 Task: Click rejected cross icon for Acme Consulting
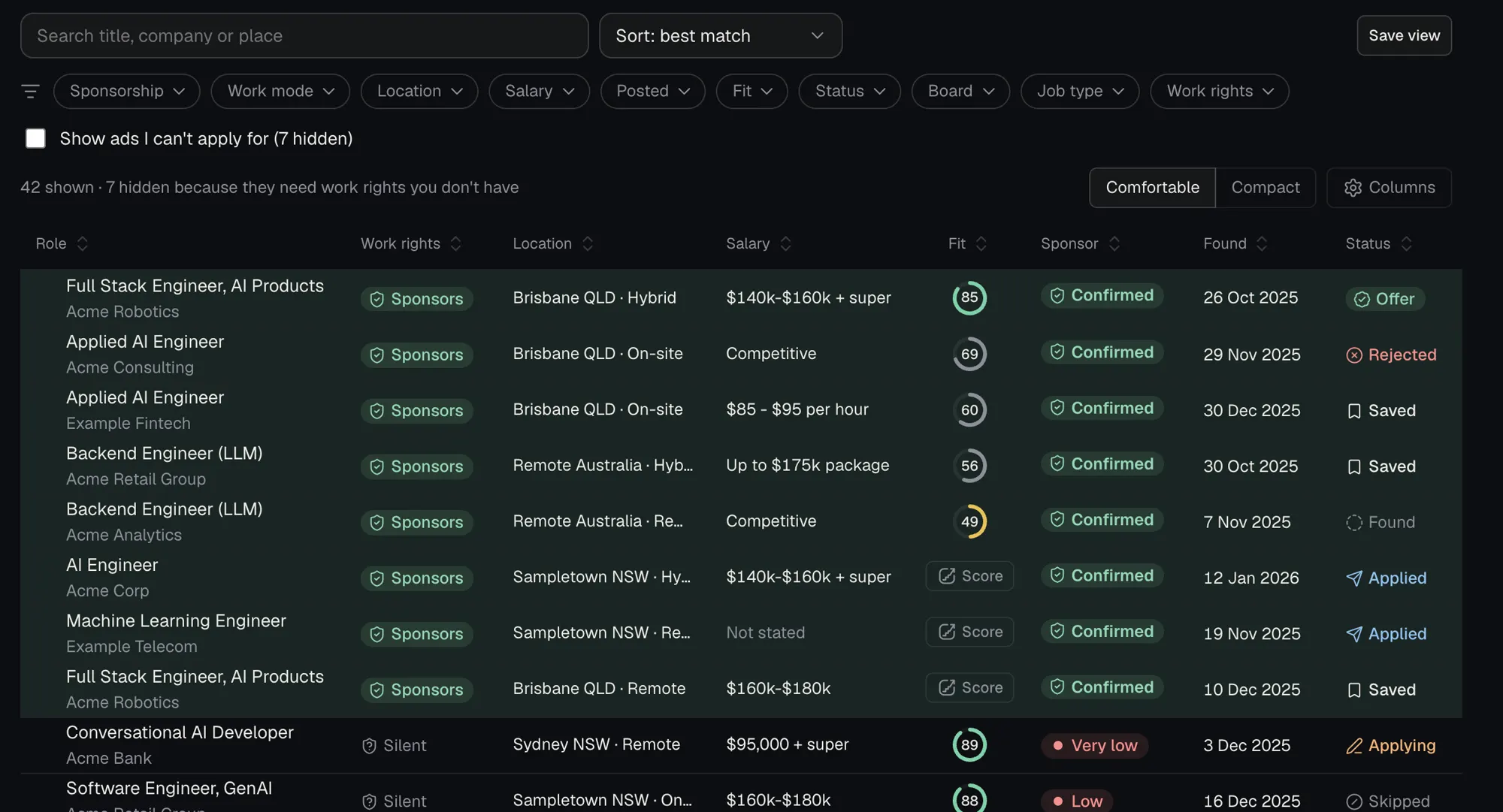point(1354,355)
